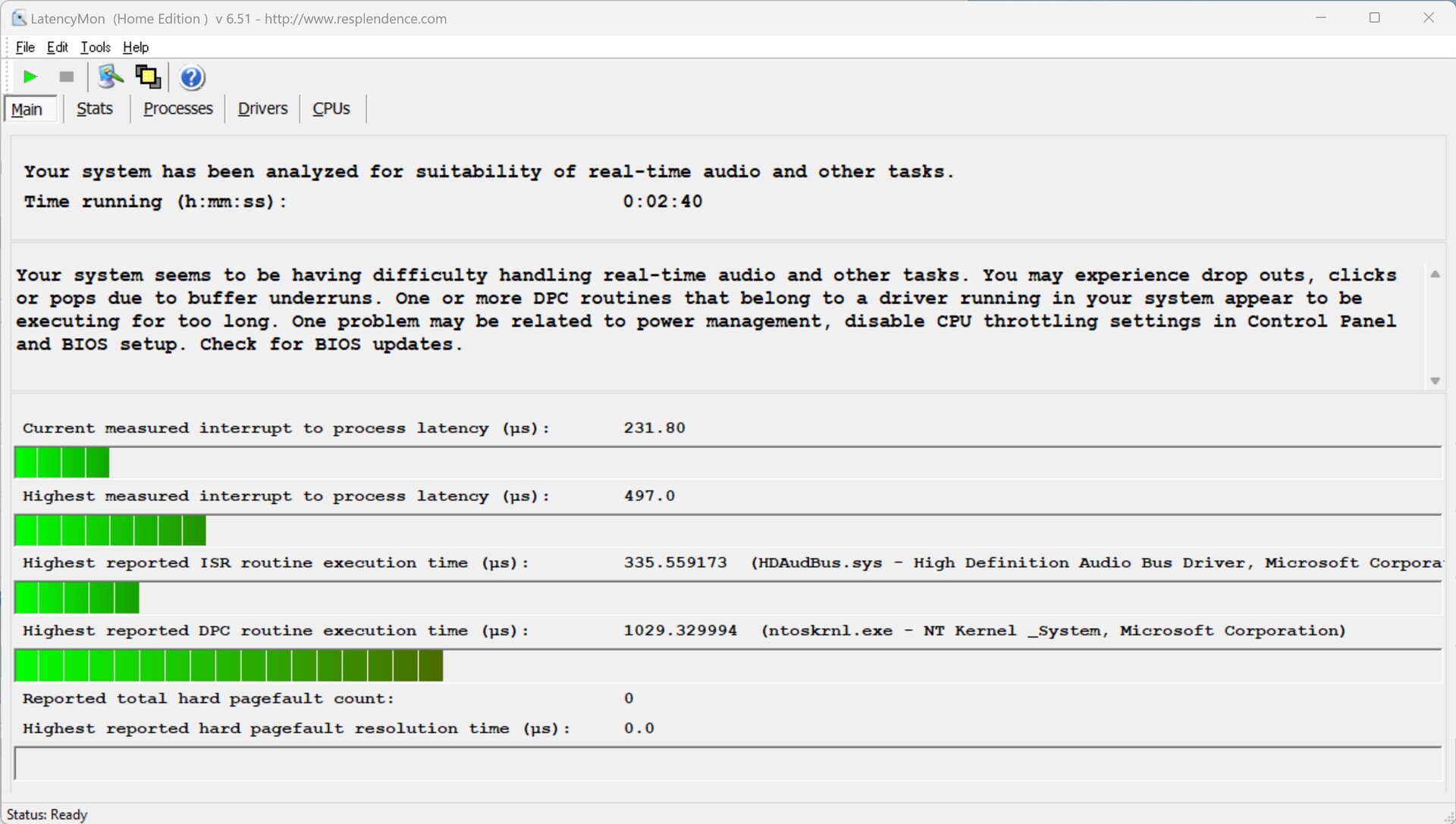Image resolution: width=1456 pixels, height=824 pixels.
Task: Click the highest DPC routine execution time bar
Action: coord(227,666)
